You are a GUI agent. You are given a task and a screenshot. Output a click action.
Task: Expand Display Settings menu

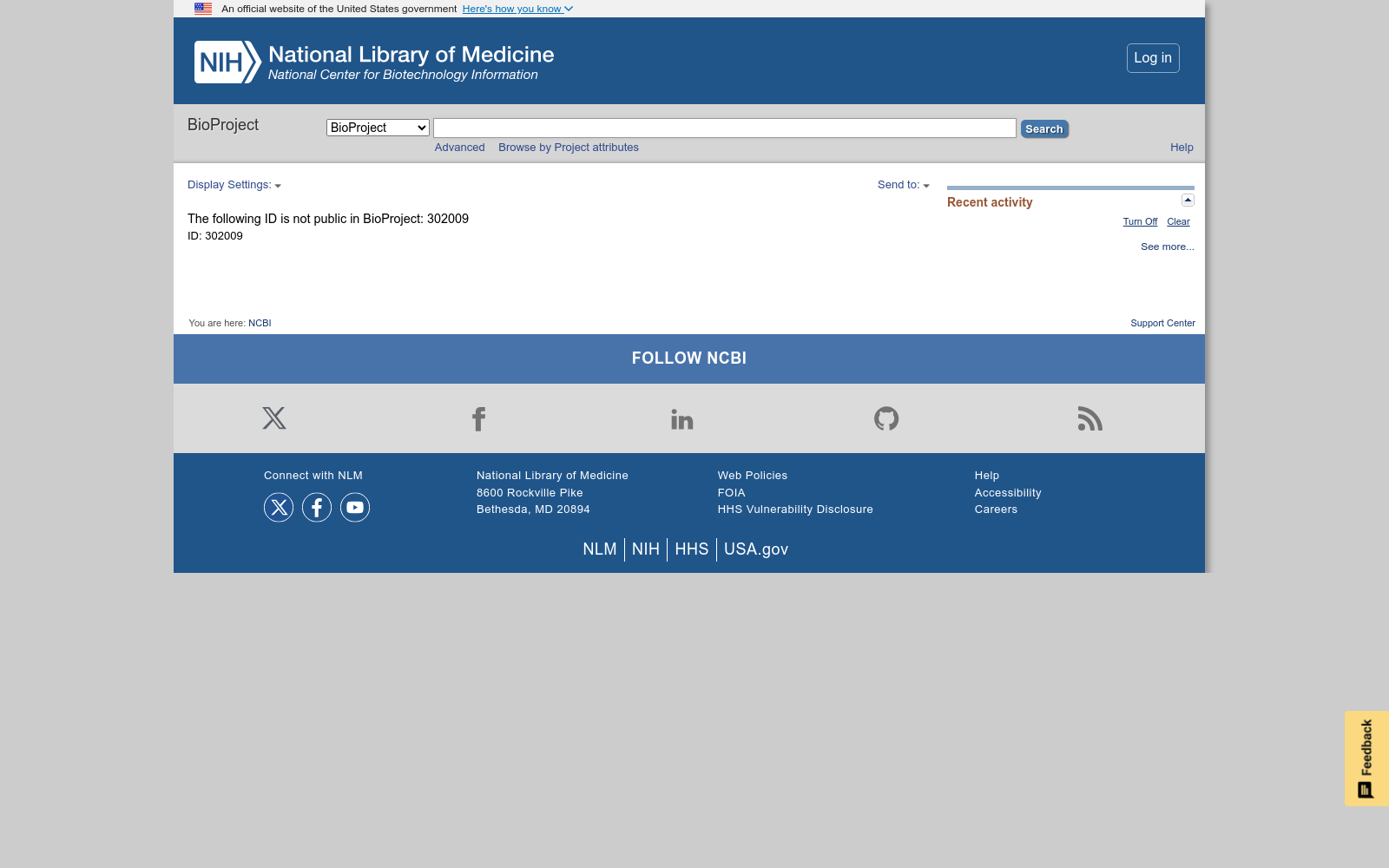point(234,185)
